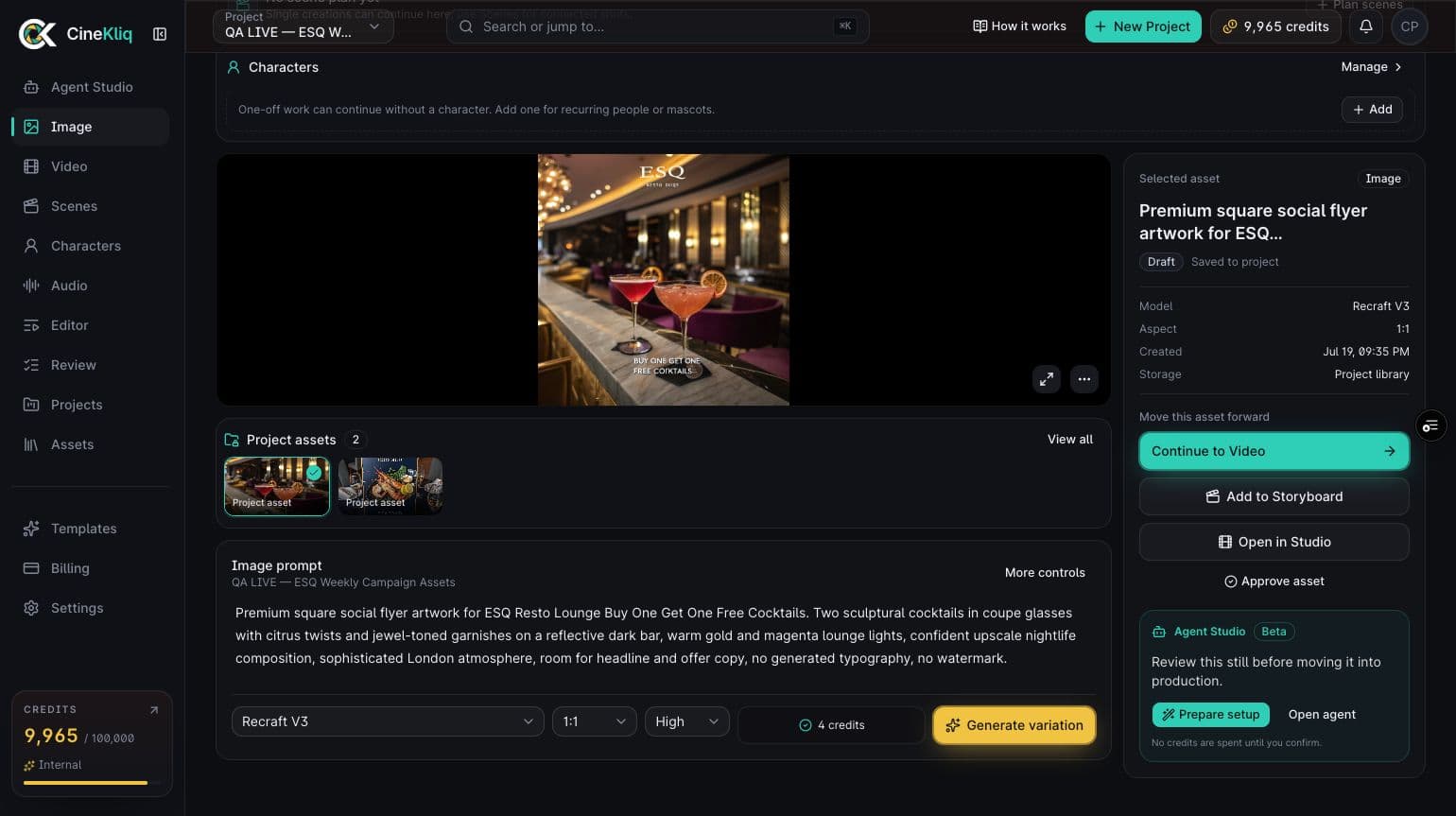Click the Templates sparkle icon

pos(31,529)
